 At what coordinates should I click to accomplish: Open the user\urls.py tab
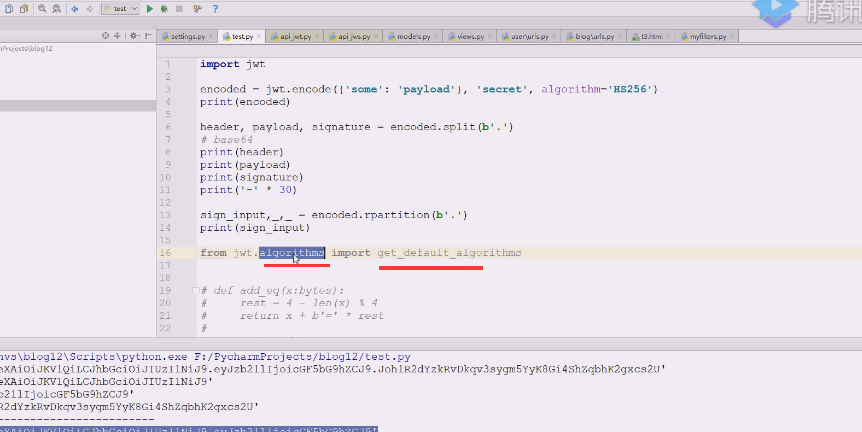tap(529, 36)
